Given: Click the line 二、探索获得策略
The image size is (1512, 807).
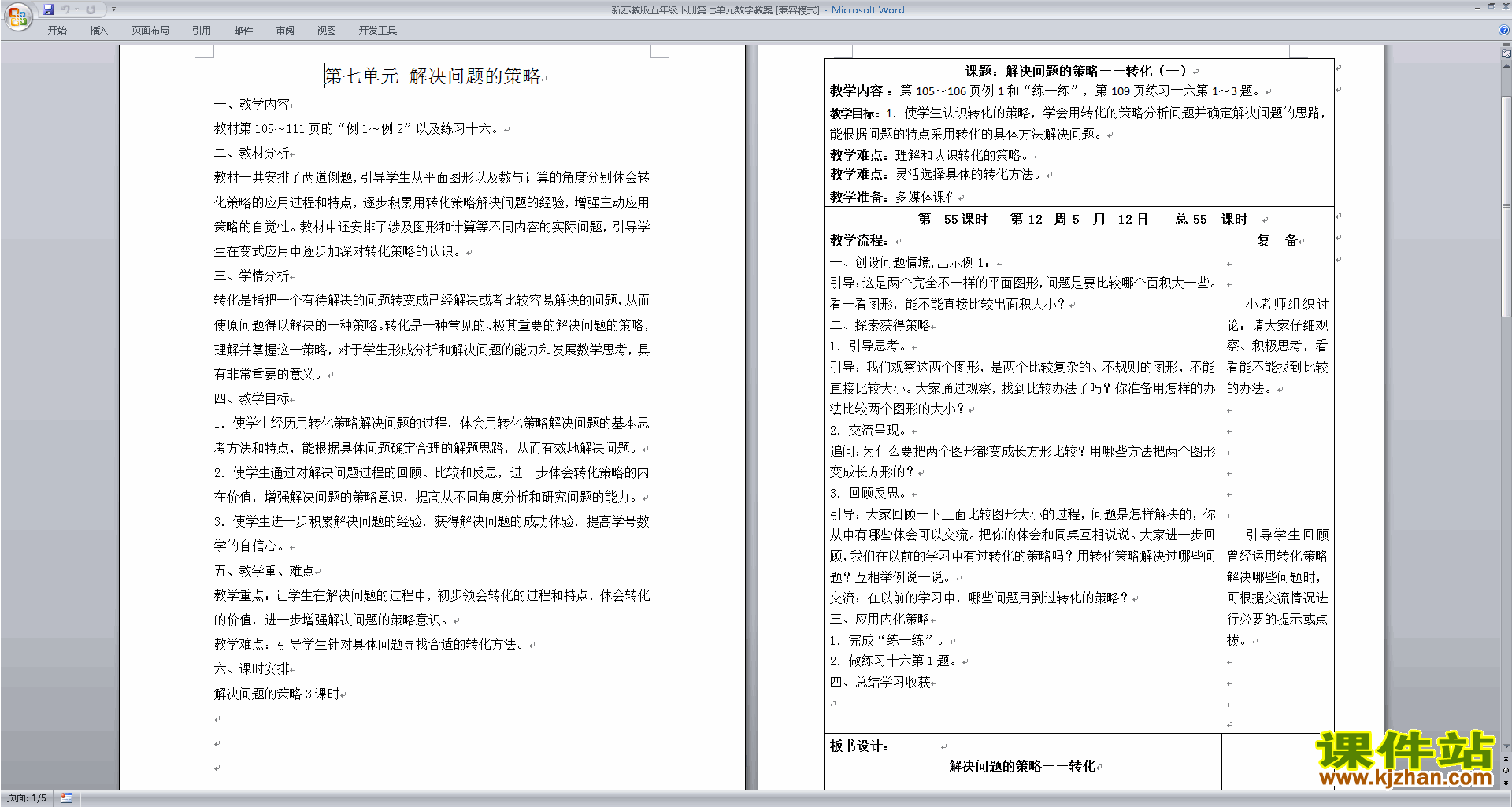Looking at the screenshot, I should [880, 325].
